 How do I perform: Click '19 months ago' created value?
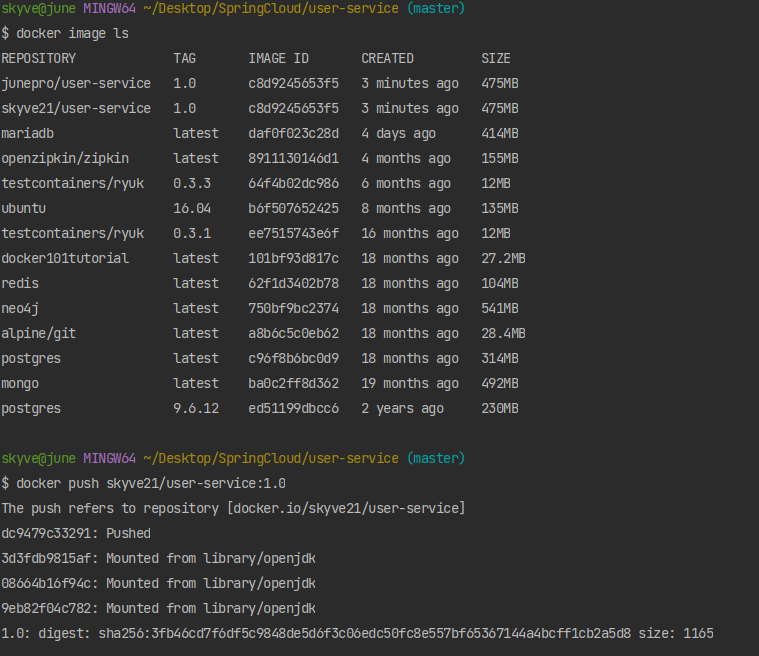410,384
